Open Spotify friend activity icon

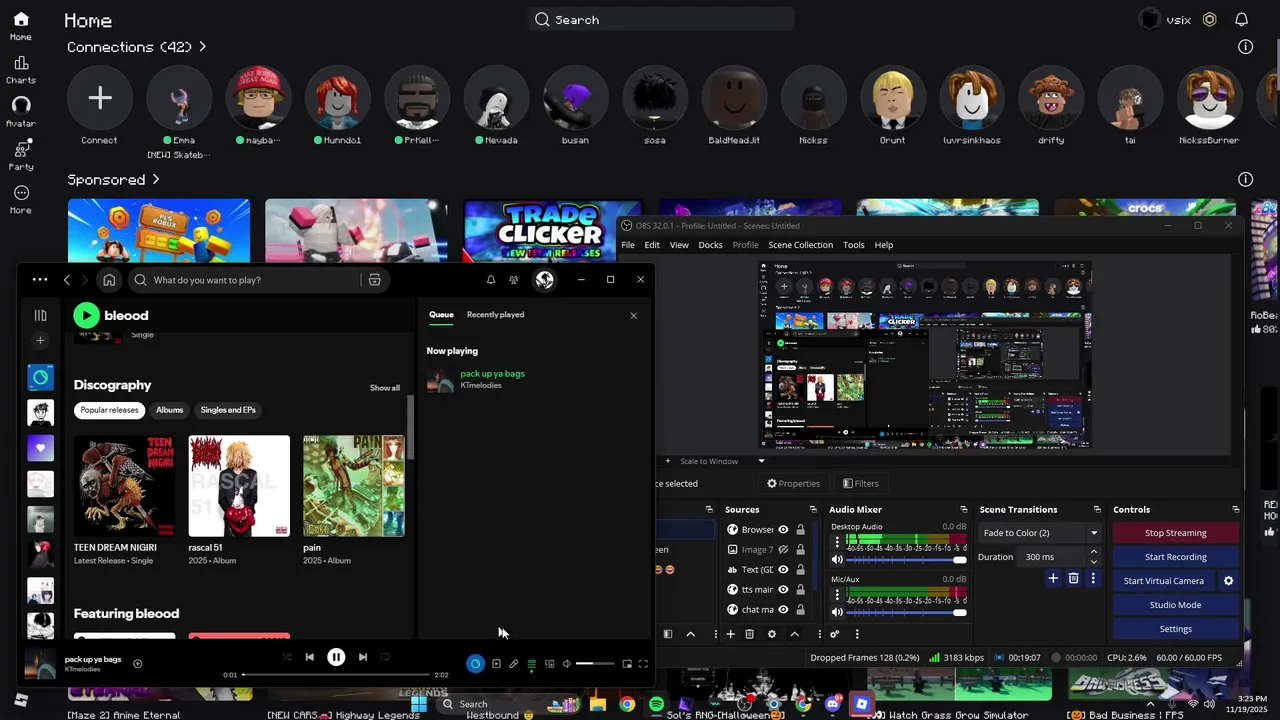pos(513,280)
